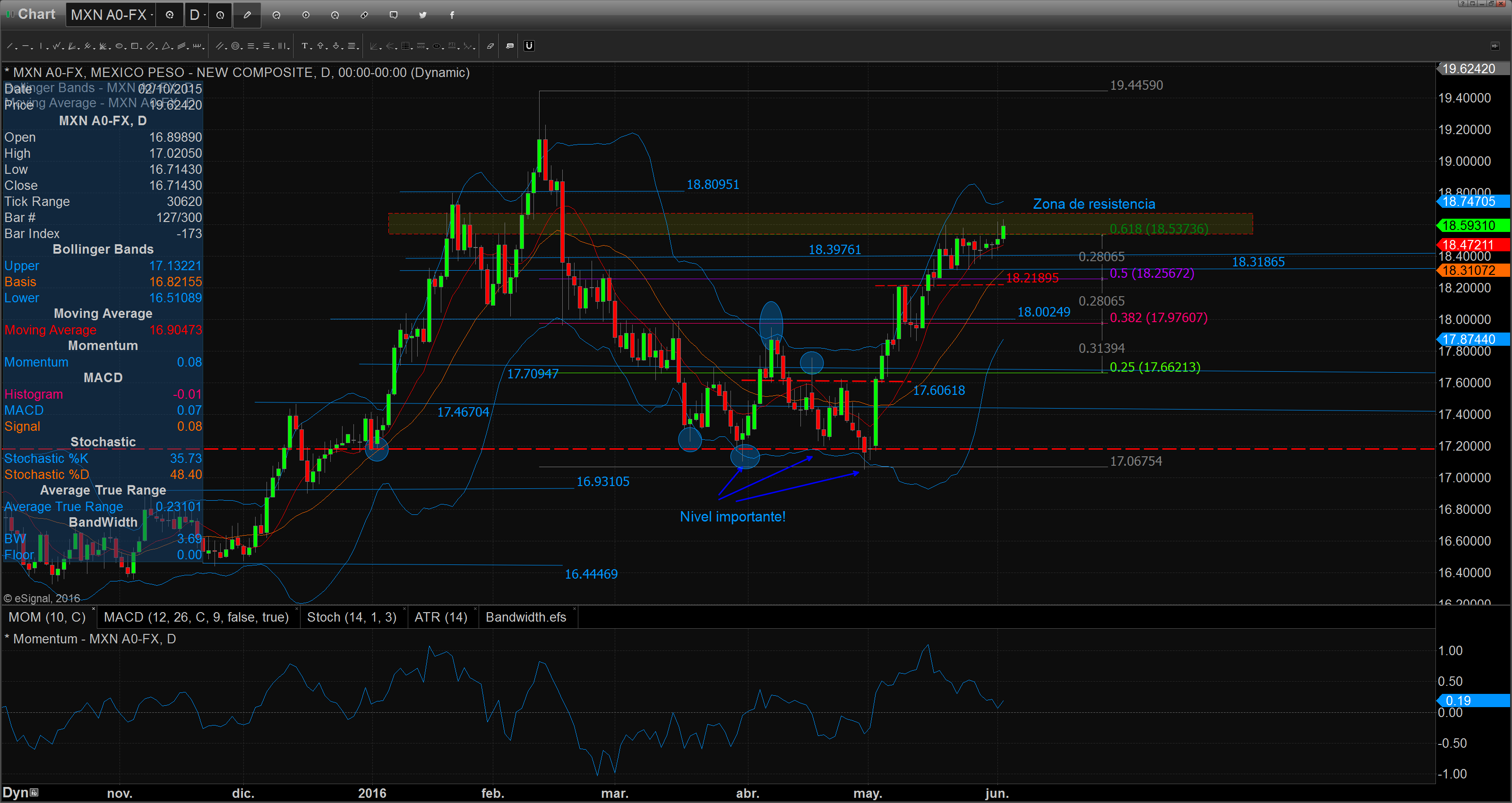Click the red 18.47211 price axis tag
Screen dimensions: 1512x803
coord(1473,245)
